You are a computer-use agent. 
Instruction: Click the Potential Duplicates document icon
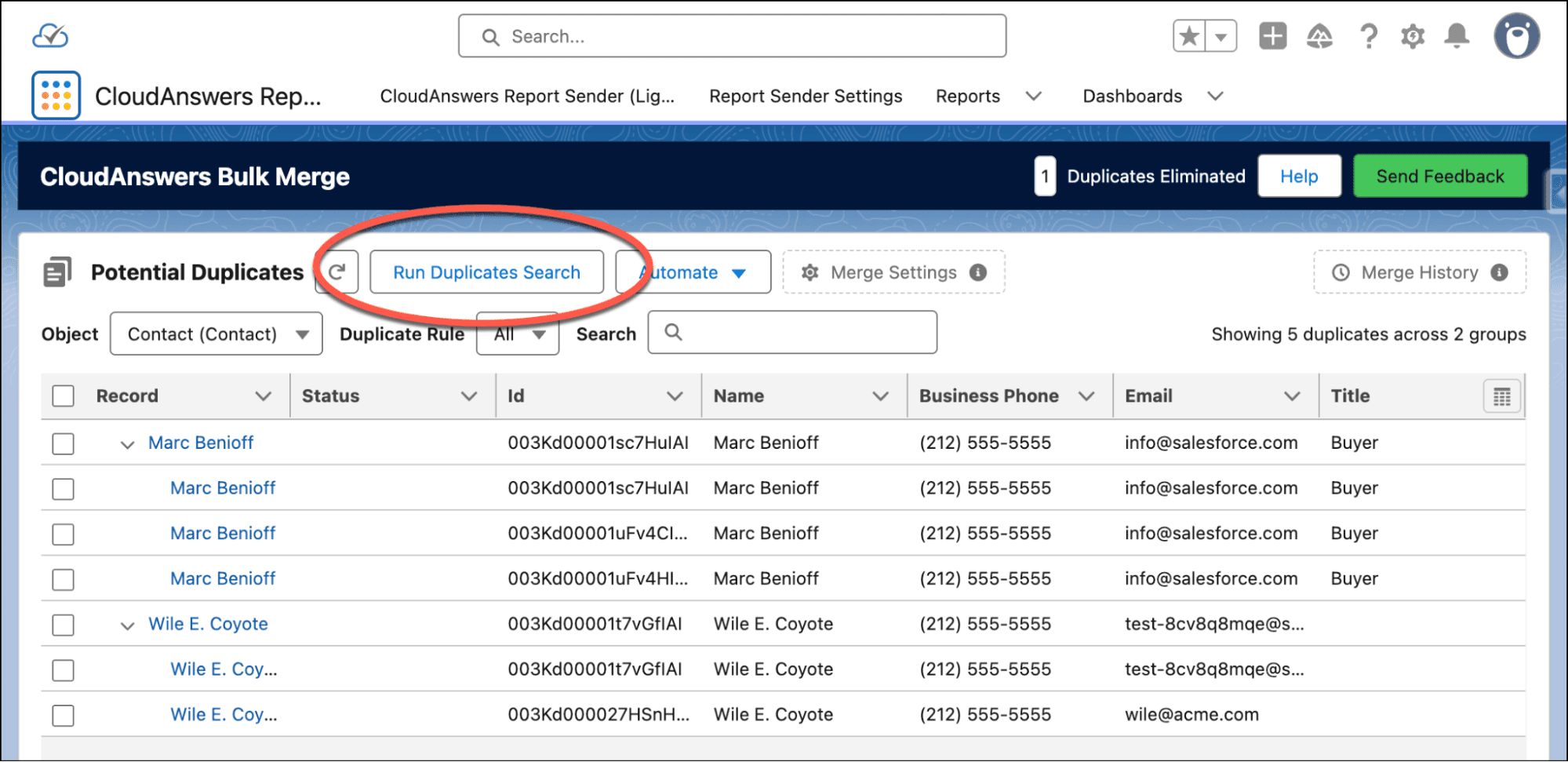point(57,272)
